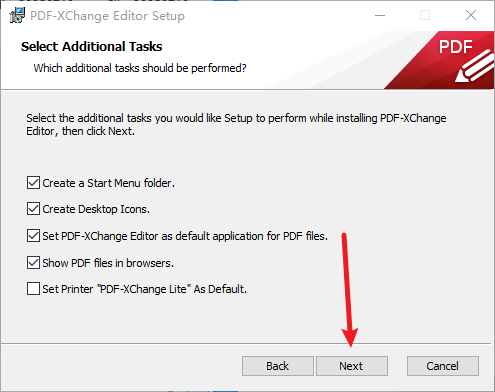Image resolution: width=495 pixels, height=392 pixels.
Task: Click the 'Show PDF files in browsers.' label text
Action: click(x=108, y=263)
